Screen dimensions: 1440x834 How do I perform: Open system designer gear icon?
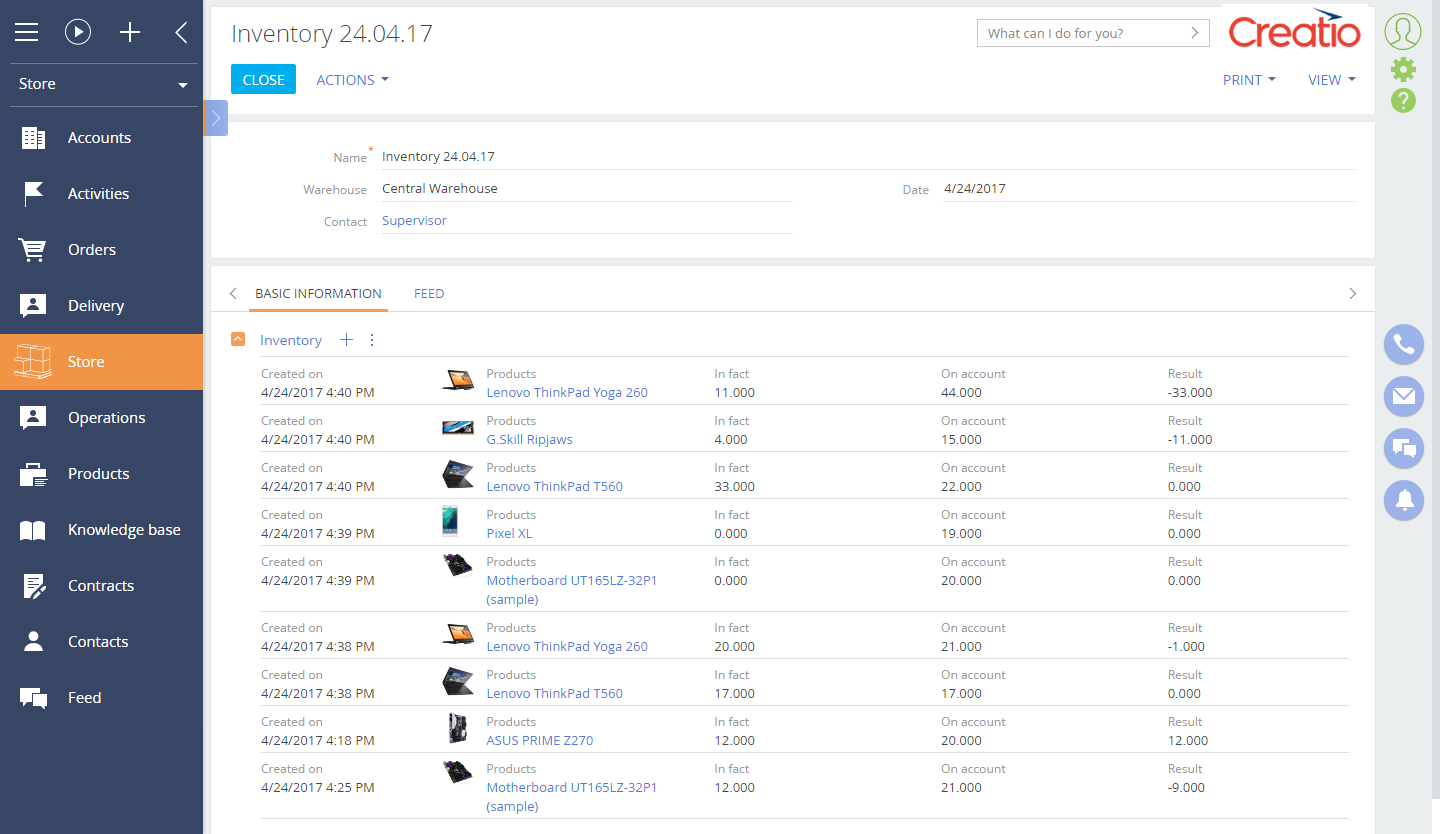(1403, 69)
